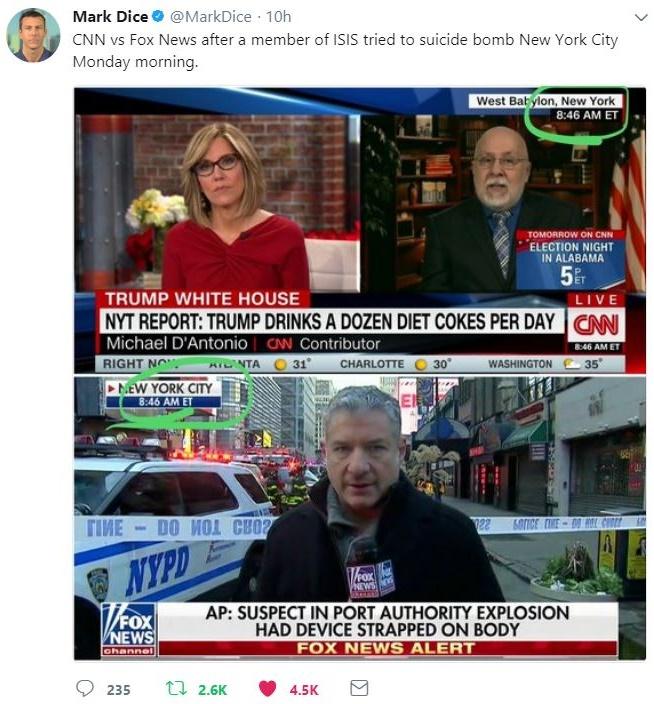Click the Mark Dice display name
The height and width of the screenshot is (704, 654).
tap(110, 17)
